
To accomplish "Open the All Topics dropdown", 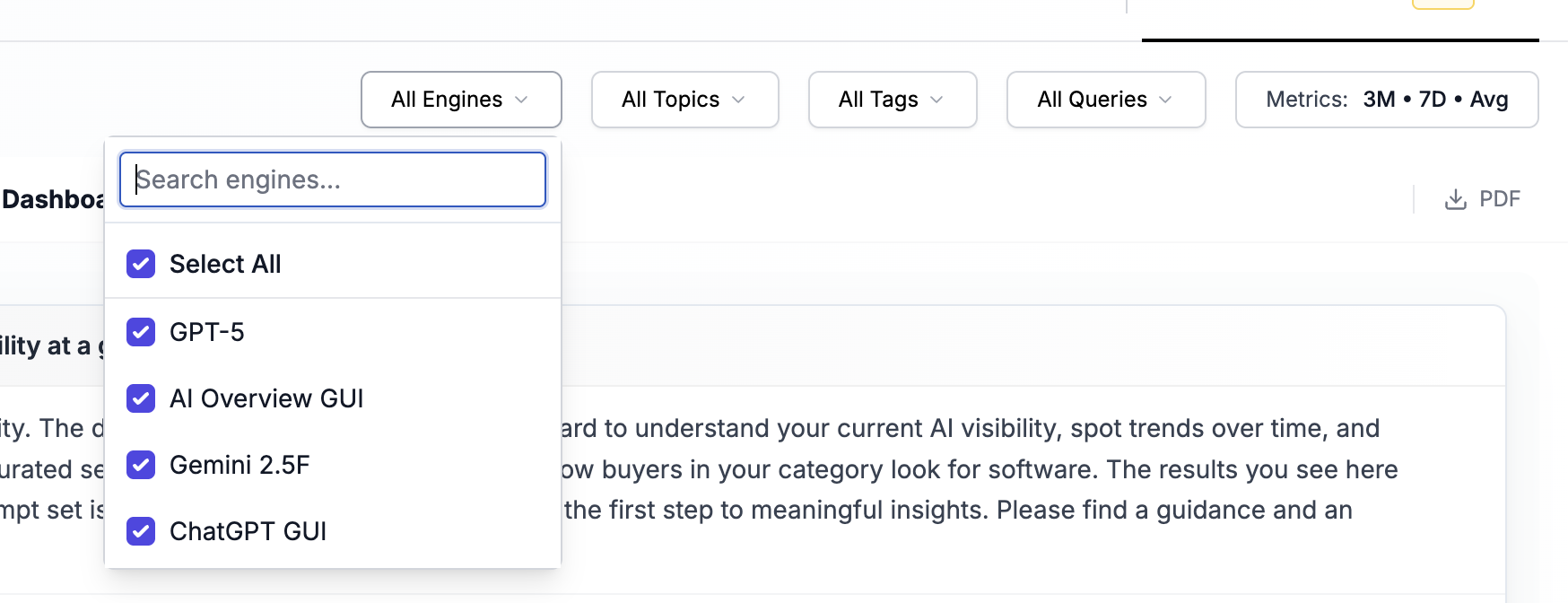I will click(x=684, y=100).
